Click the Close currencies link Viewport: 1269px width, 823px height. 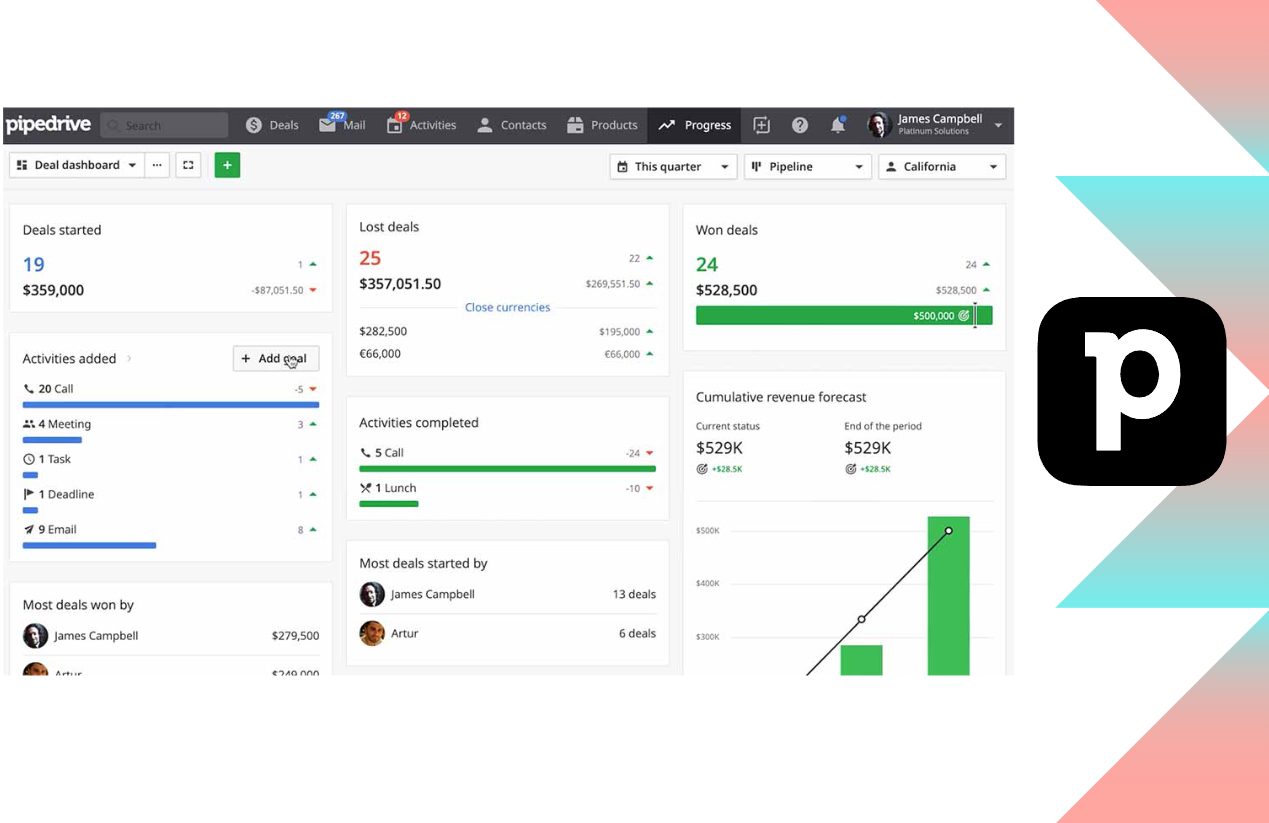[507, 307]
